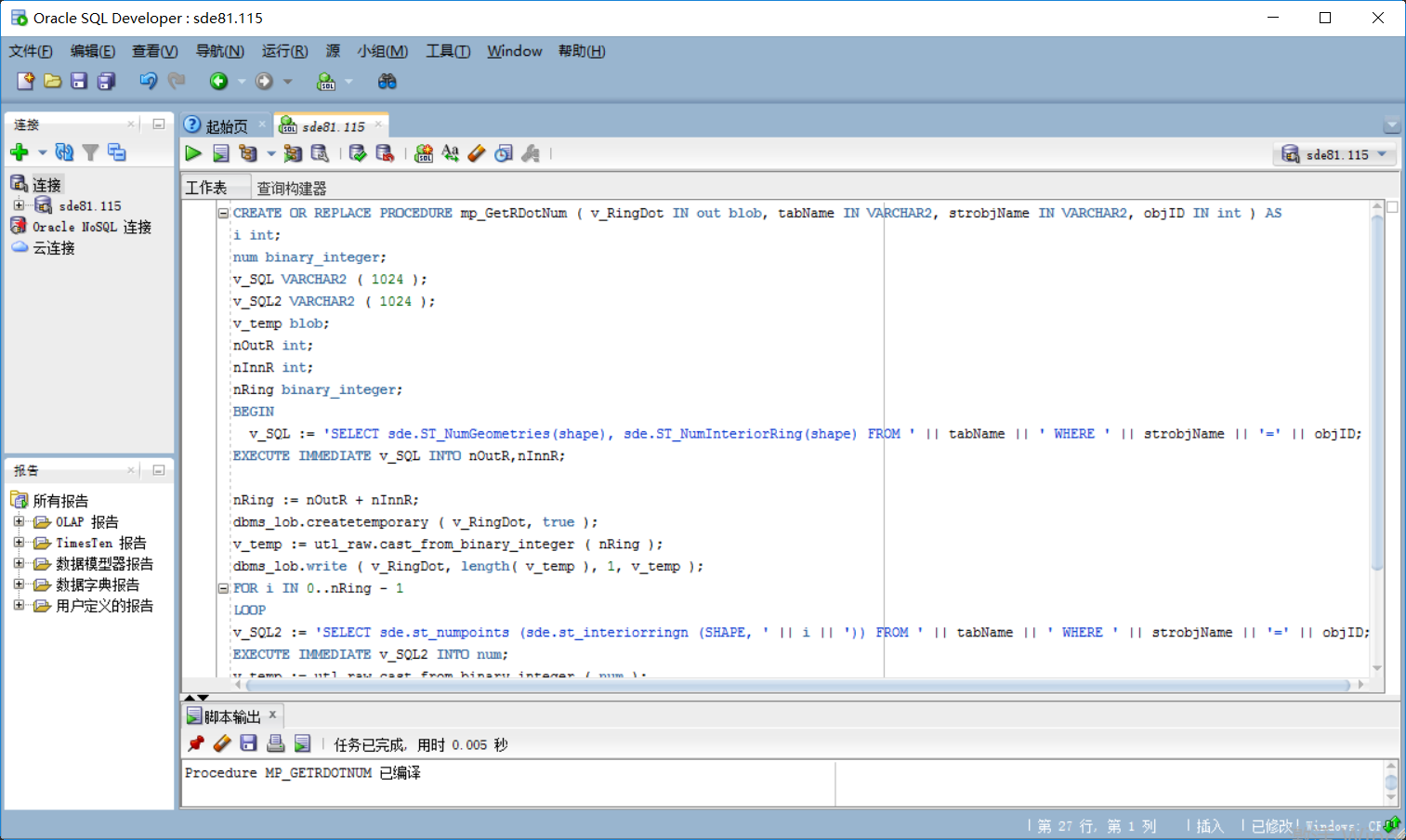Screen dimensions: 1406x840
Task: Run statement with the green play icon
Action: click(193, 153)
